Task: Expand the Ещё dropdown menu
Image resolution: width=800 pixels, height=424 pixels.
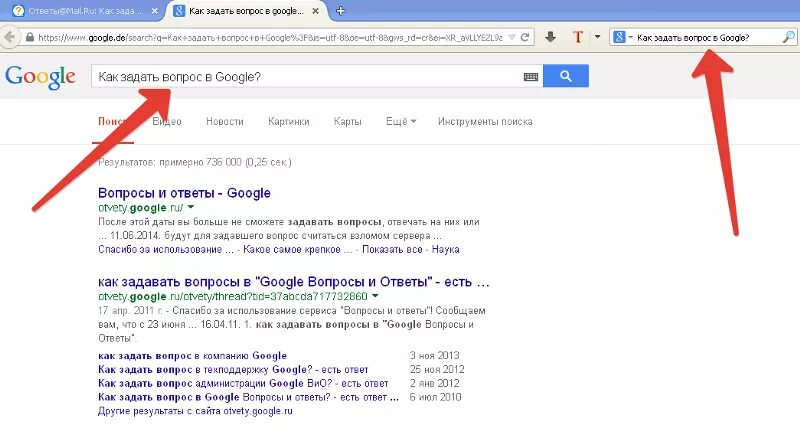Action: (x=401, y=121)
